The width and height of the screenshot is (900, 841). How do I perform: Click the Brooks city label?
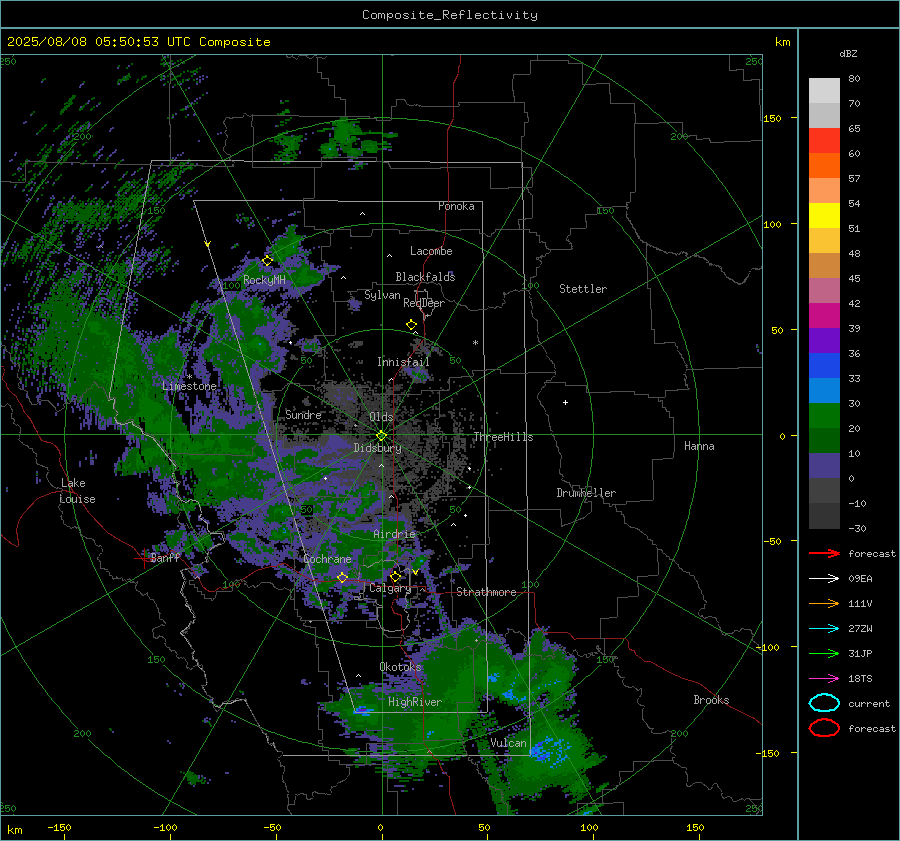click(711, 700)
